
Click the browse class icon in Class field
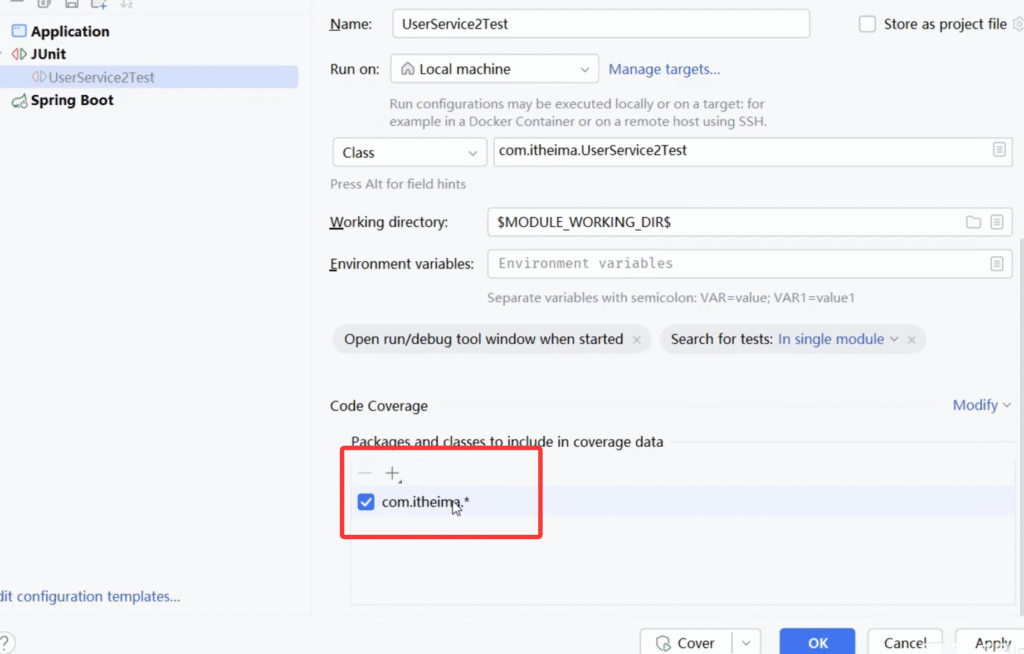997,150
